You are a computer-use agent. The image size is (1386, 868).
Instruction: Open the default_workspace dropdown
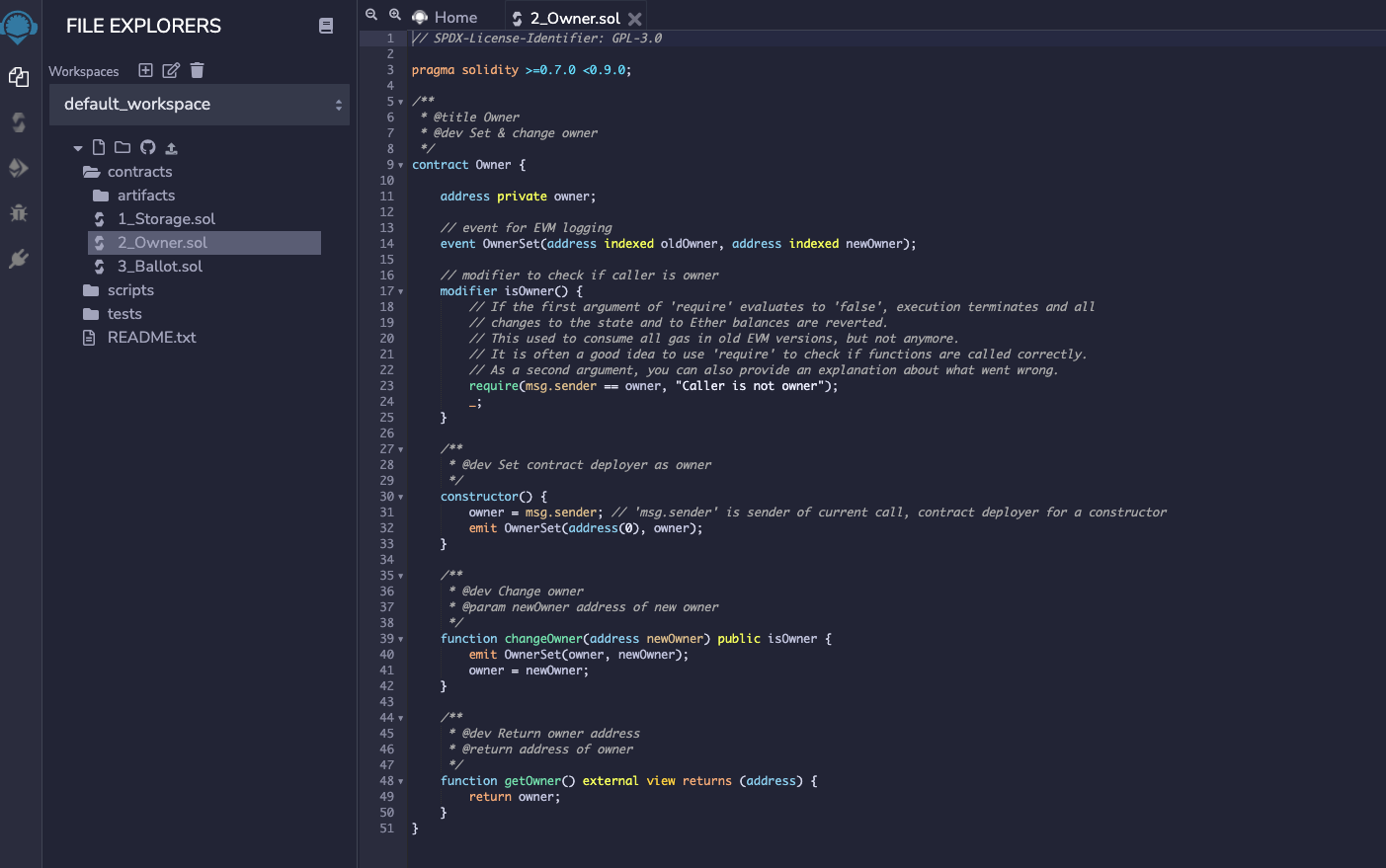[x=200, y=105]
